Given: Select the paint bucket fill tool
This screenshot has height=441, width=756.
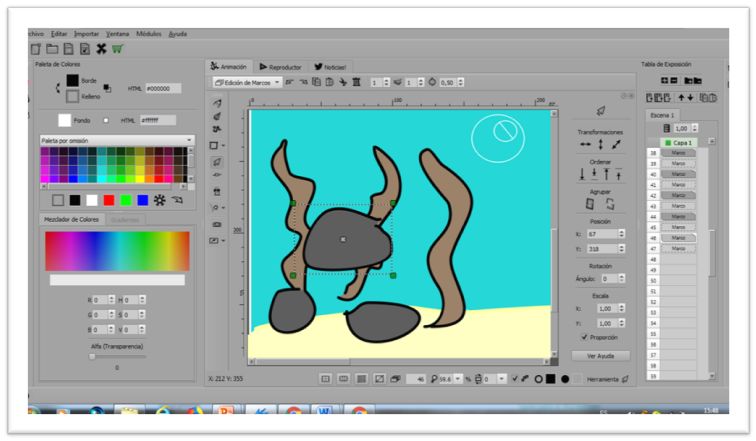Looking at the screenshot, I should [217, 190].
